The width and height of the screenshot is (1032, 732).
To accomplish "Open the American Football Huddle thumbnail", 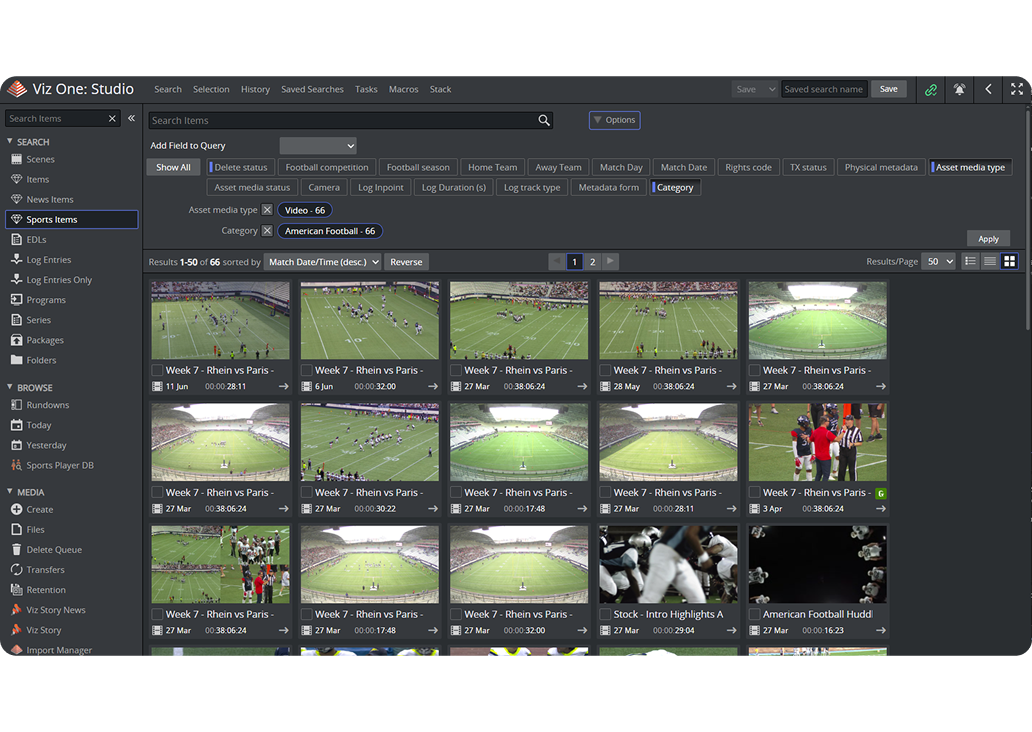I will click(x=817, y=565).
